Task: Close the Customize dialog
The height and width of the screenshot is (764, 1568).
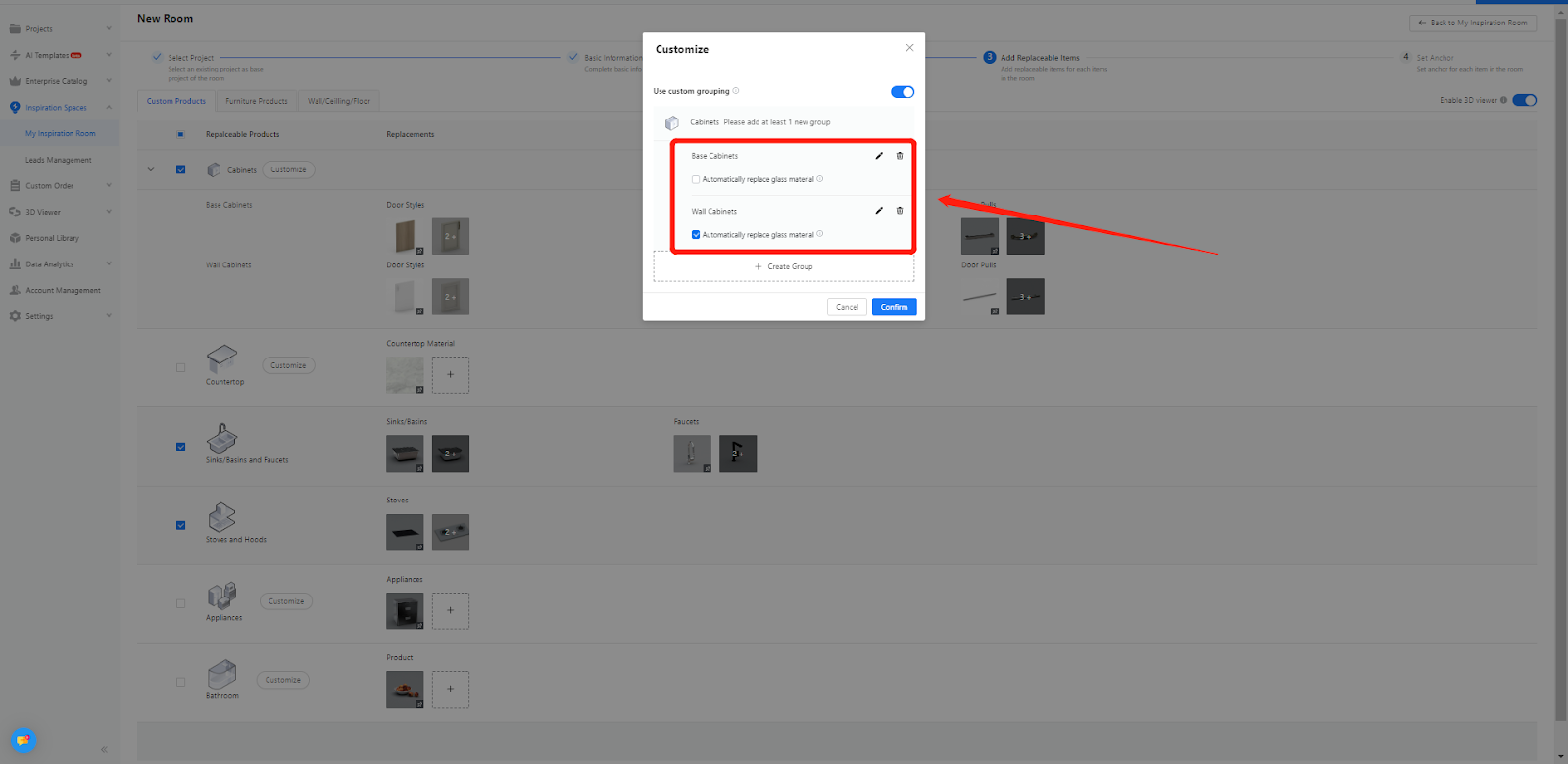Action: (909, 48)
